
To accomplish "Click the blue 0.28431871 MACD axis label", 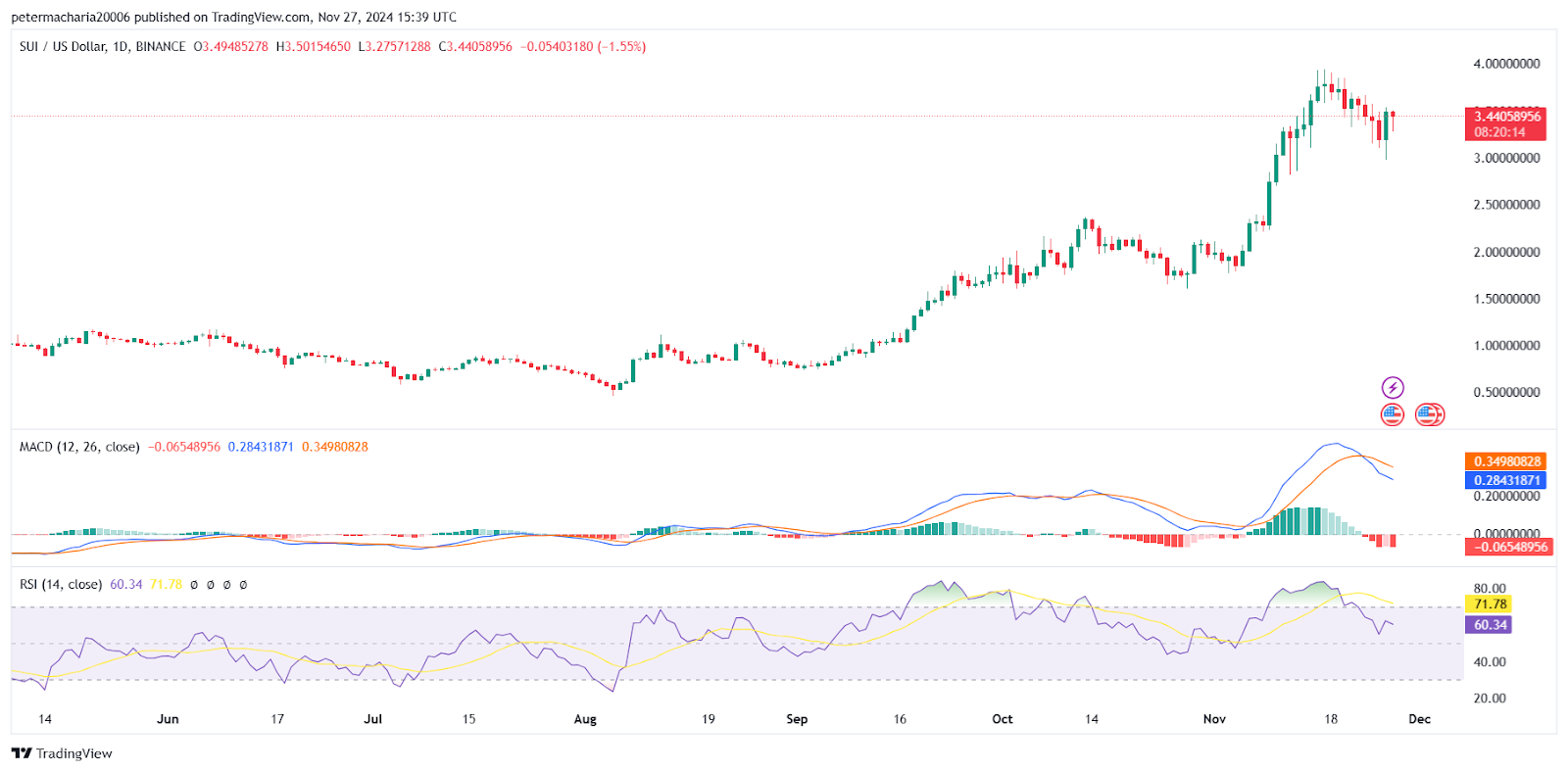I will pos(1506,480).
